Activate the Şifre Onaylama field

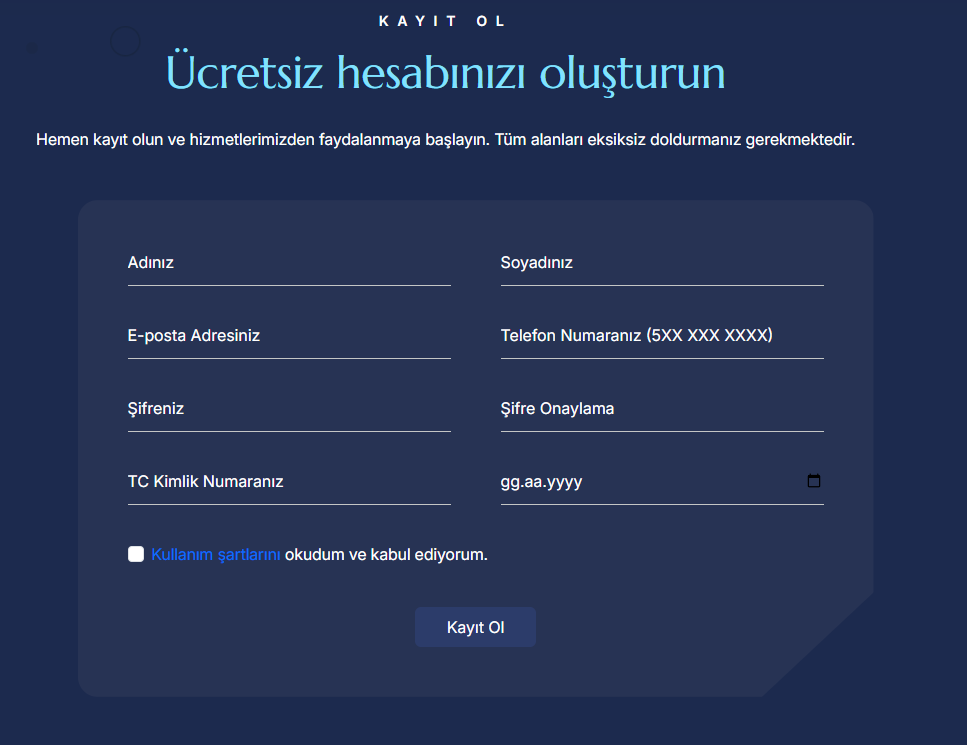[662, 410]
